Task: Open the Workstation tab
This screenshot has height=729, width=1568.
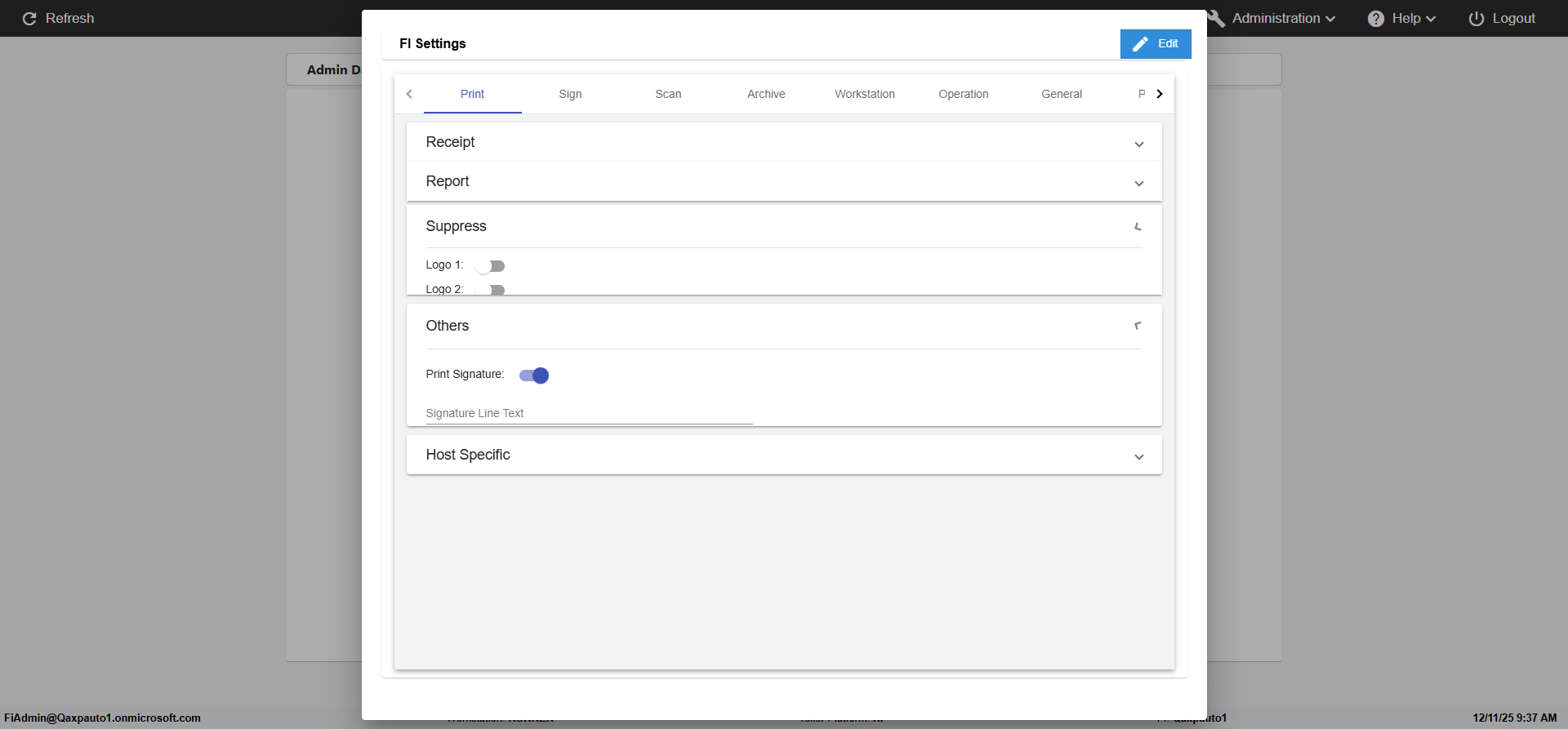Action: pyautogui.click(x=864, y=94)
